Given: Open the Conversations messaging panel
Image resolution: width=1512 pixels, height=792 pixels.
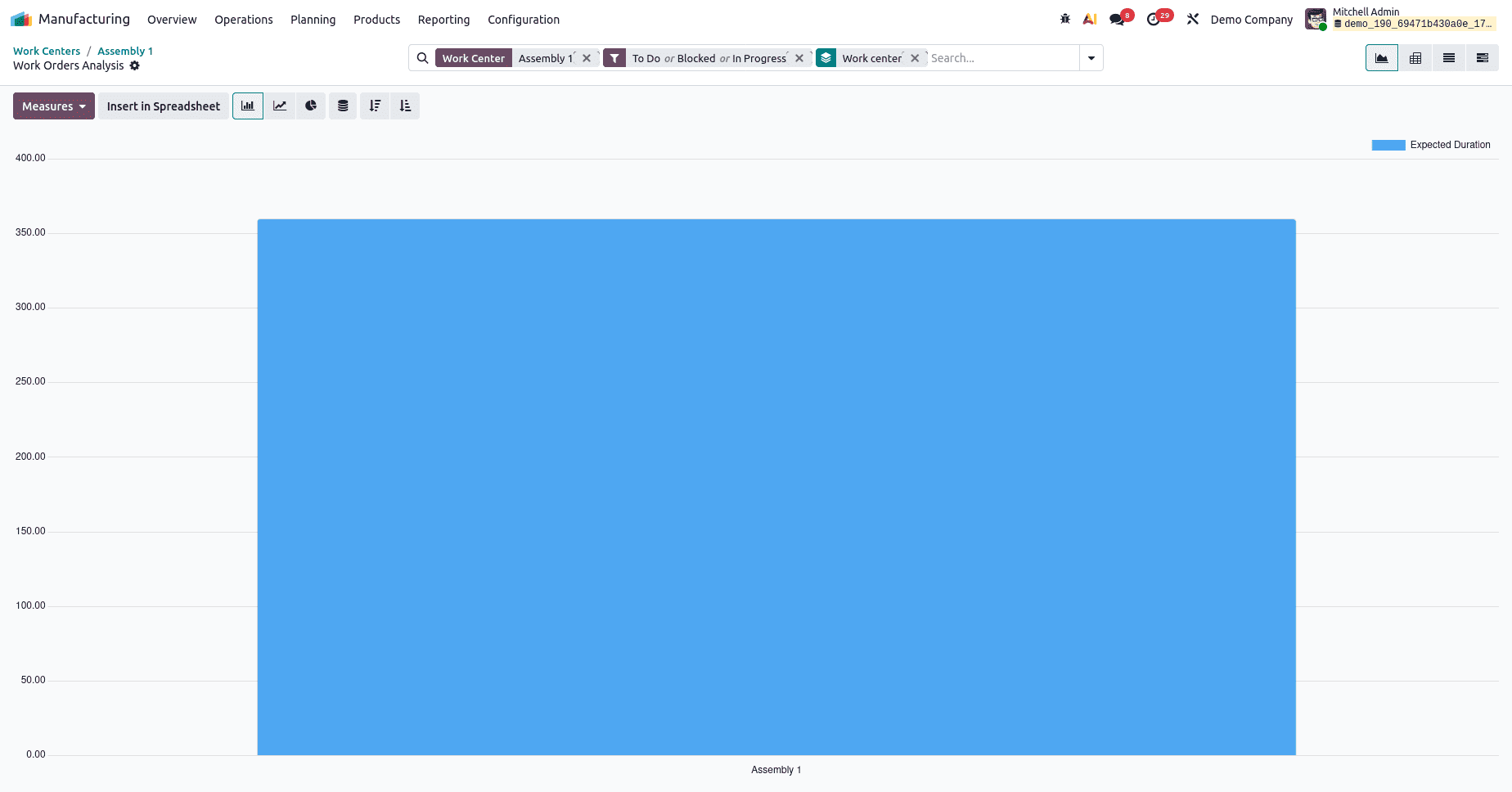Looking at the screenshot, I should coord(1118,18).
